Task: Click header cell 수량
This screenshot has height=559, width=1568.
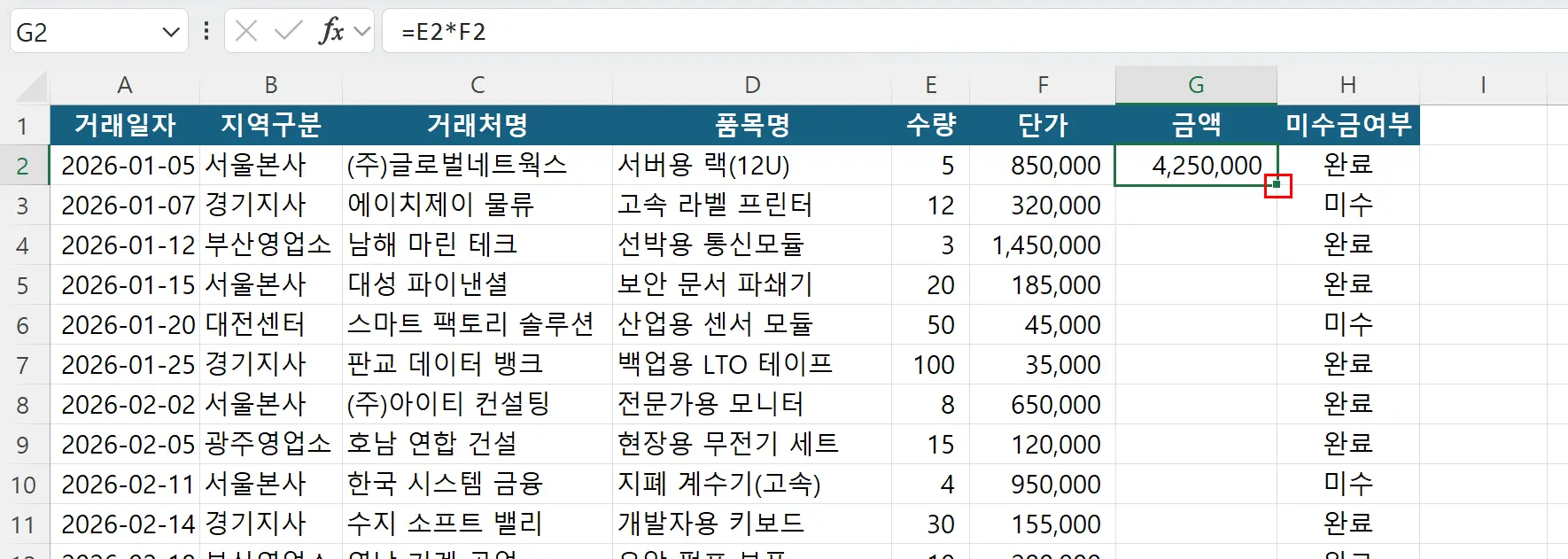Action: coord(931,125)
